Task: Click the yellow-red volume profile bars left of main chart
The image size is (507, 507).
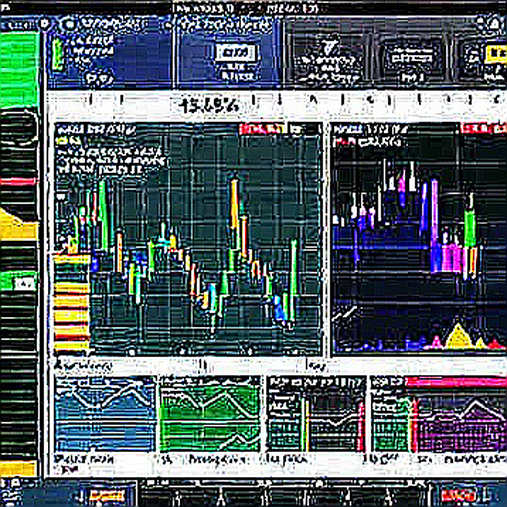Action: click(72, 302)
